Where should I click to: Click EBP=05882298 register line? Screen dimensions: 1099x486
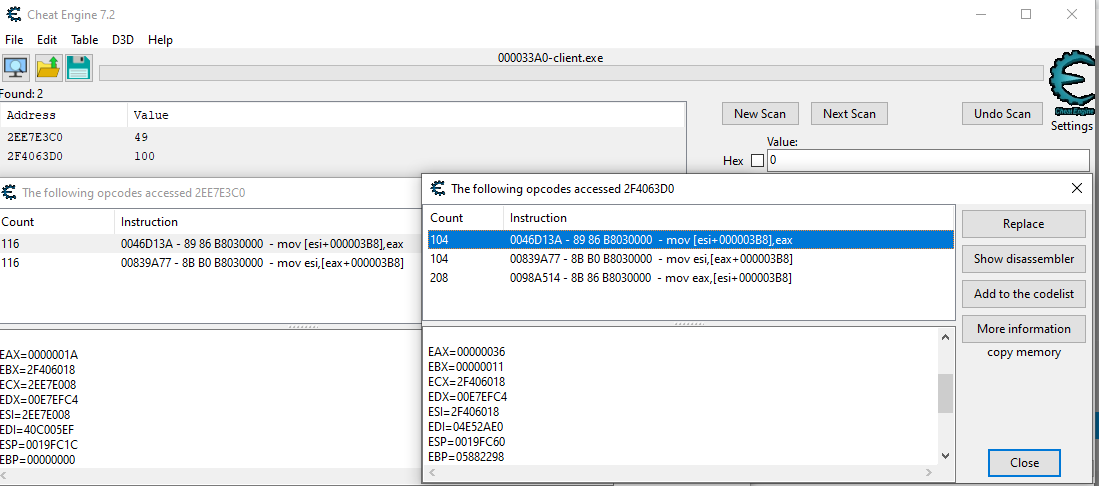[x=465, y=457]
